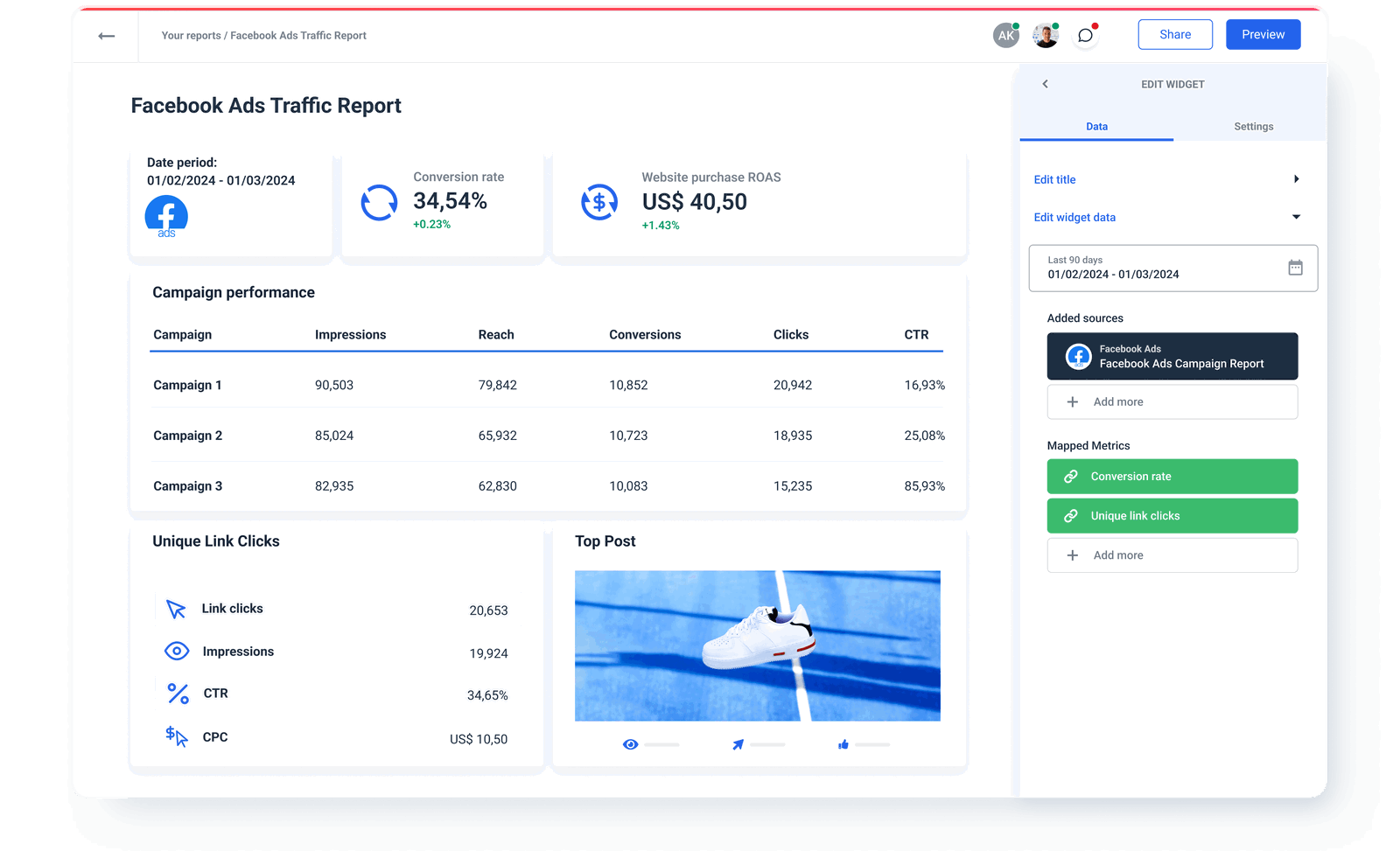Toggle the share control under Top Post

tap(738, 743)
